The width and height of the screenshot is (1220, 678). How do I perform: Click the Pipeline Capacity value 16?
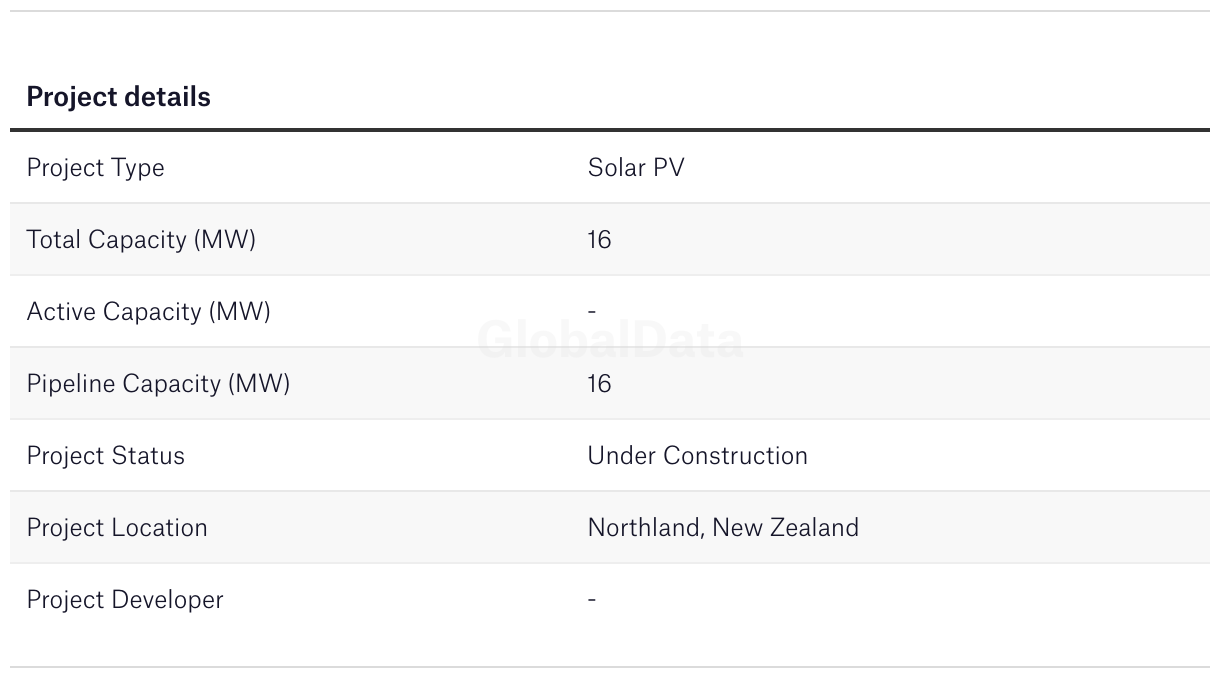599,383
